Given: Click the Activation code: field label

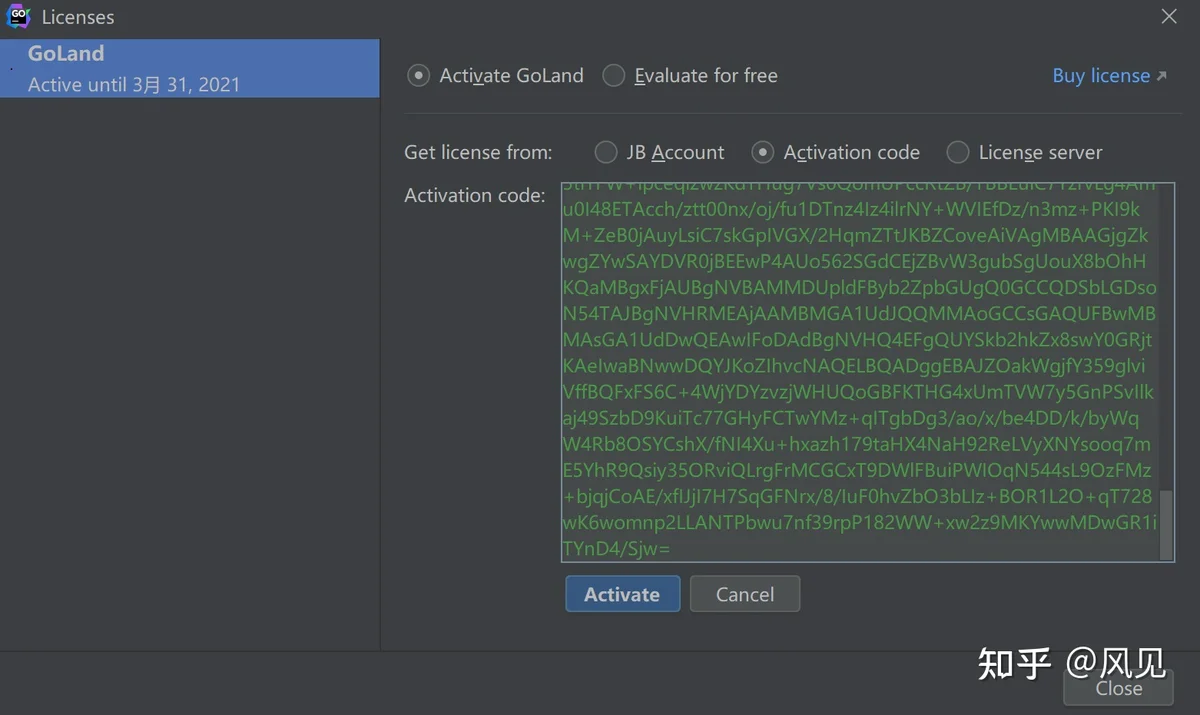Looking at the screenshot, I should [x=475, y=195].
